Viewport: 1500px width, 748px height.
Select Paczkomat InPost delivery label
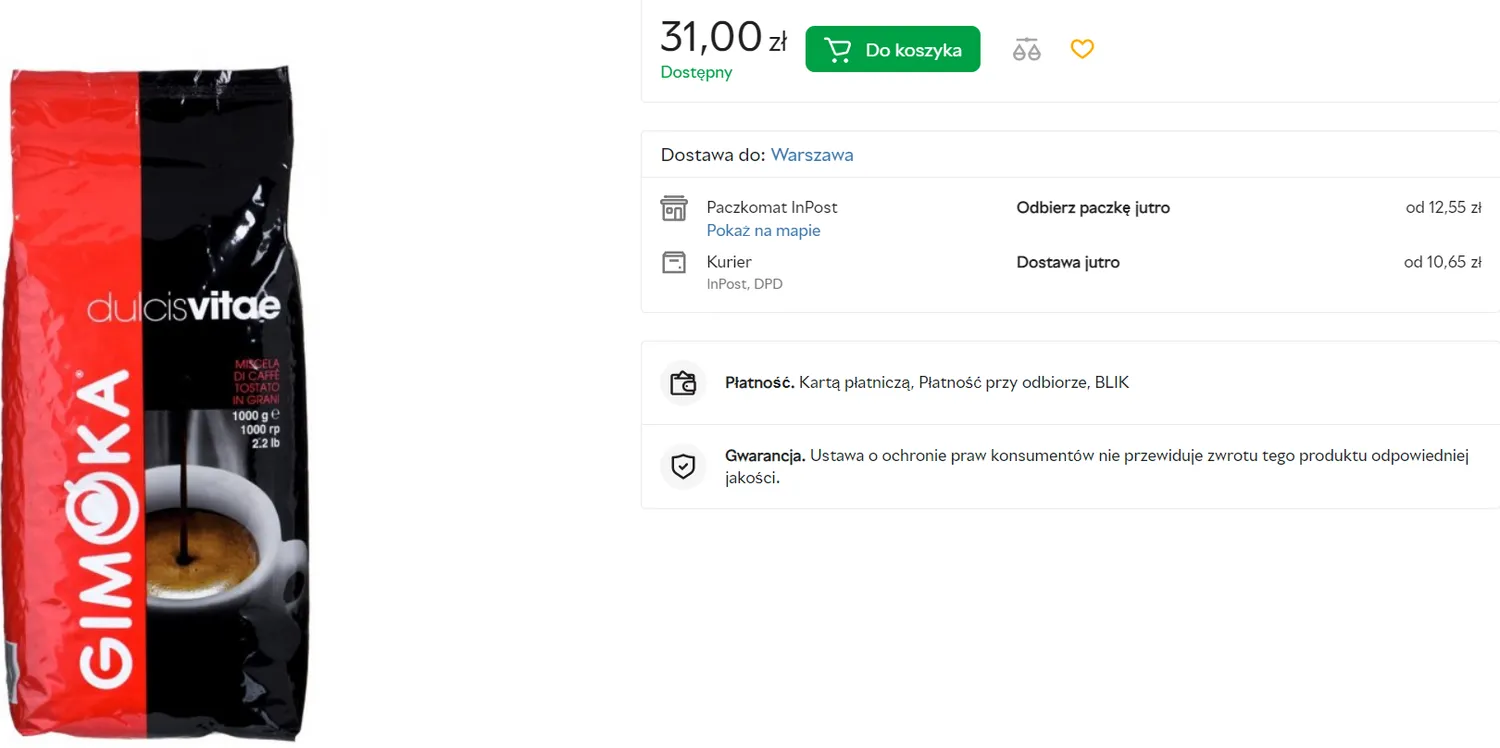coord(772,207)
